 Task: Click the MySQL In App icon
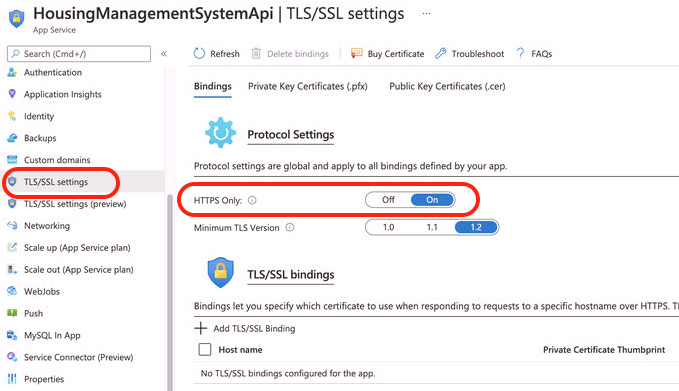pos(12,335)
